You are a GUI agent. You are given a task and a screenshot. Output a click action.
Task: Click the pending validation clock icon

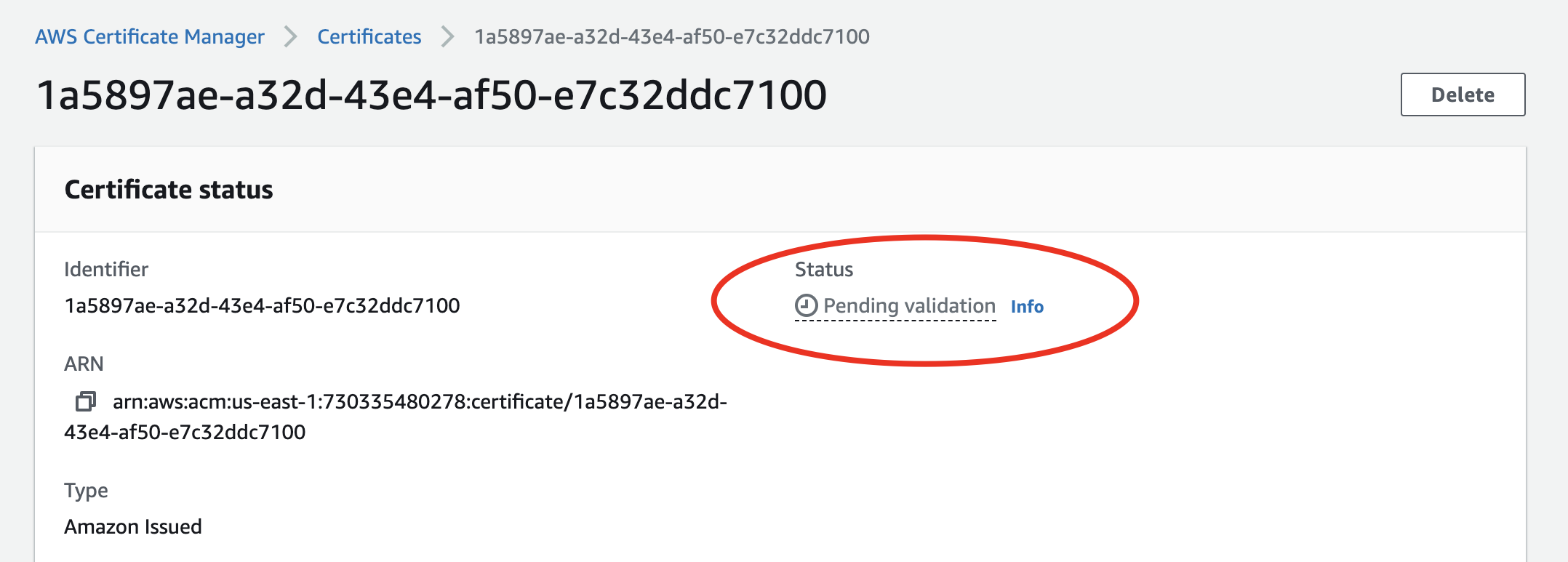[x=806, y=306]
